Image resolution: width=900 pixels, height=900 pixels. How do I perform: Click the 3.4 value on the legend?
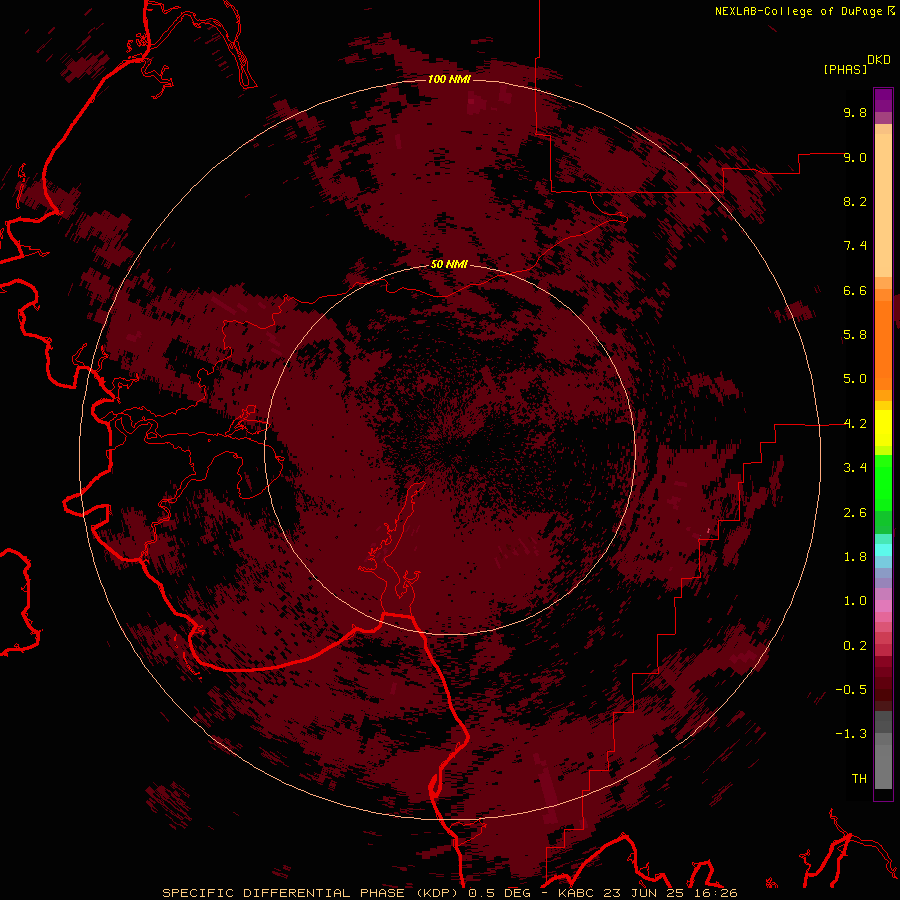click(x=855, y=468)
